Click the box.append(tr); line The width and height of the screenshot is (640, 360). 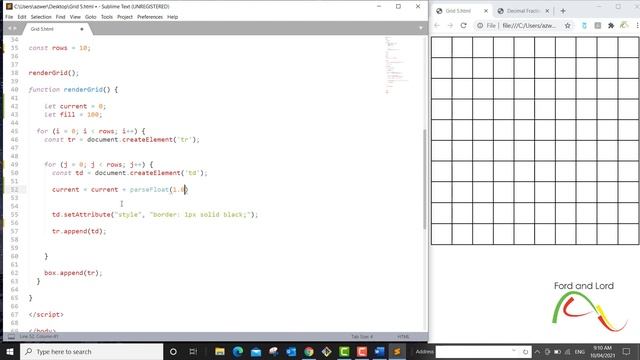click(x=73, y=273)
